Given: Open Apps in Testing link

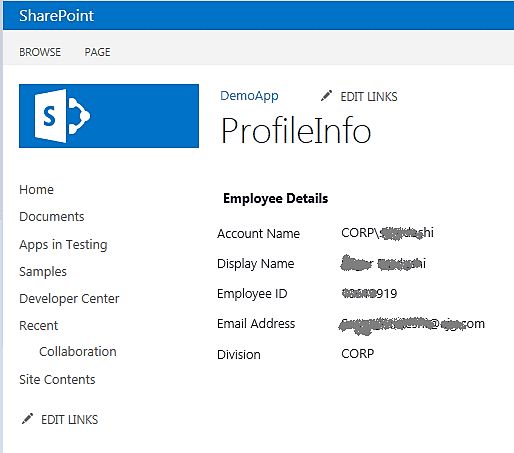Looking at the screenshot, I should [63, 245].
